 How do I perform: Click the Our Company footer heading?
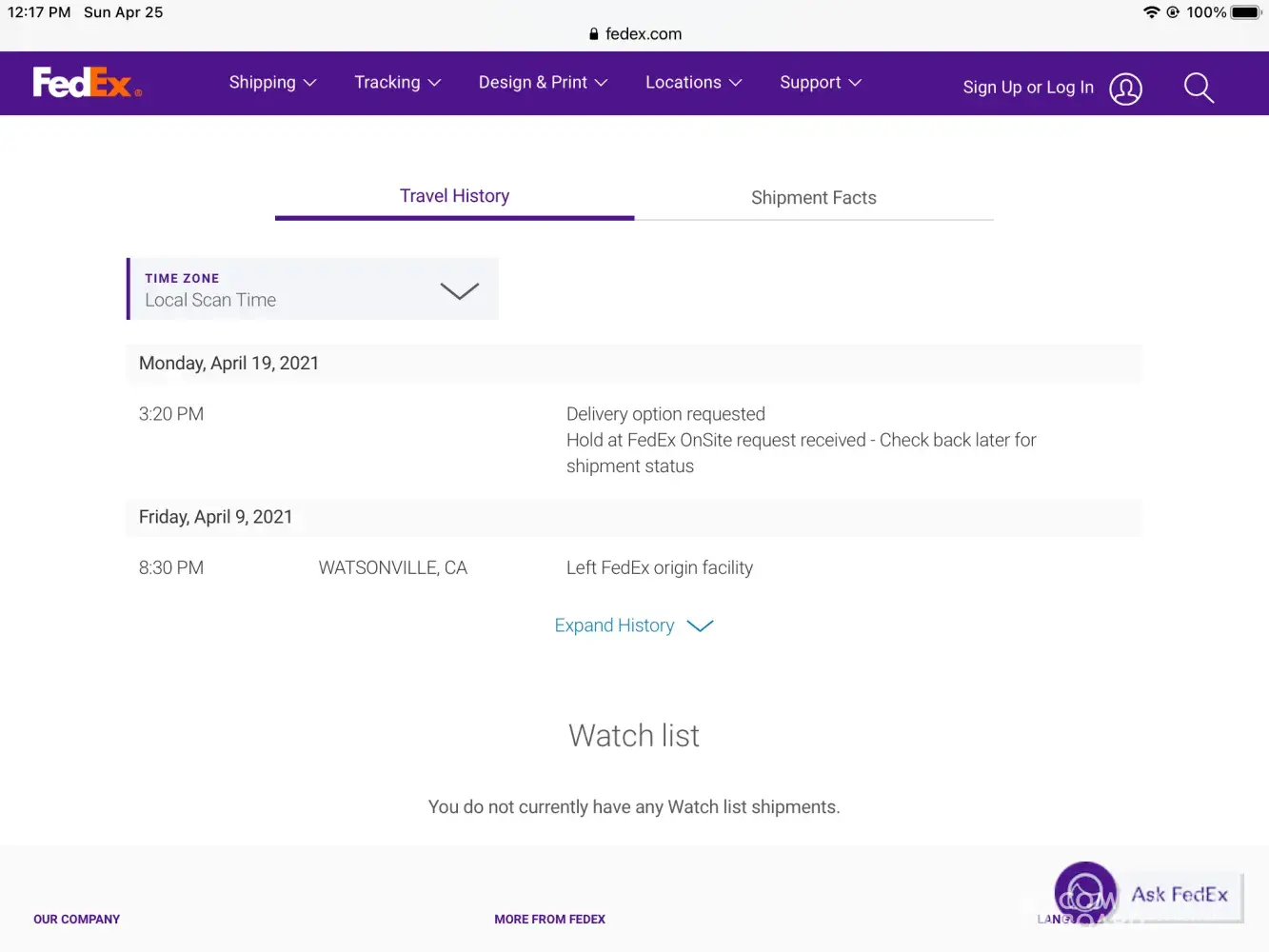coord(76,920)
